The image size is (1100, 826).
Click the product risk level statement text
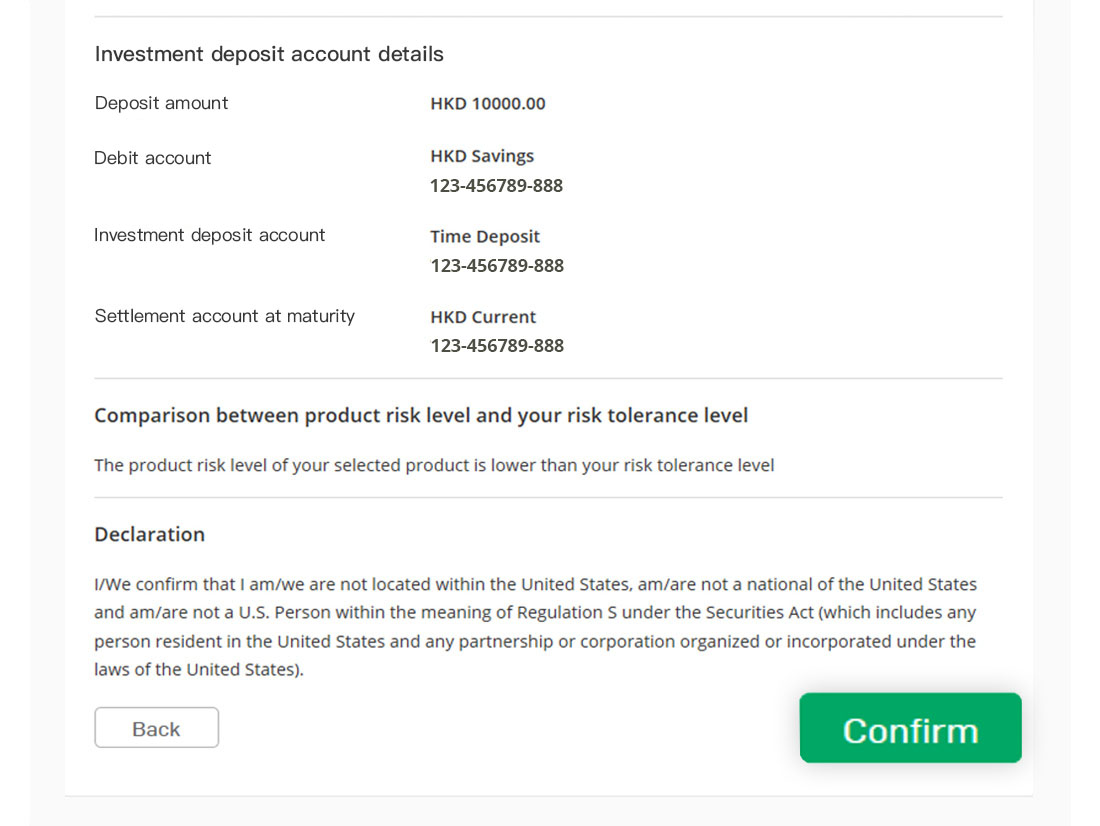[x=434, y=465]
